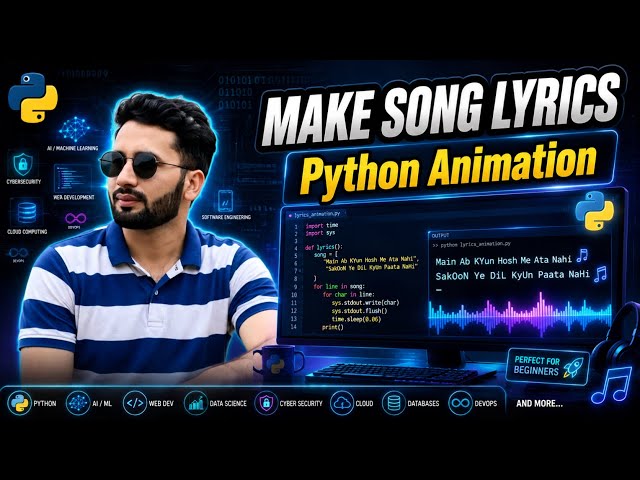The image size is (640, 480).
Task: Click the 'PYTHON' label in bottom bar
Action: tap(45, 403)
